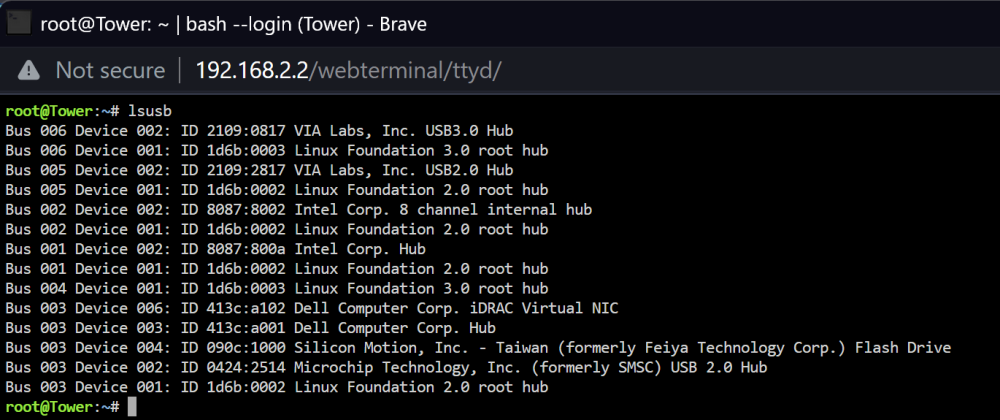Focus the address bar URL 192.168.2.2/webterminal/ttyd/
This screenshot has width=1000, height=420.
[348, 70]
